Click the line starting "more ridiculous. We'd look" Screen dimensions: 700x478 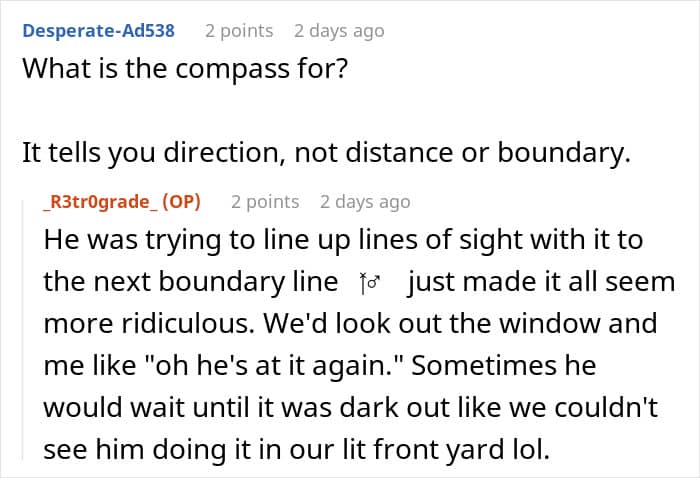(x=350, y=324)
